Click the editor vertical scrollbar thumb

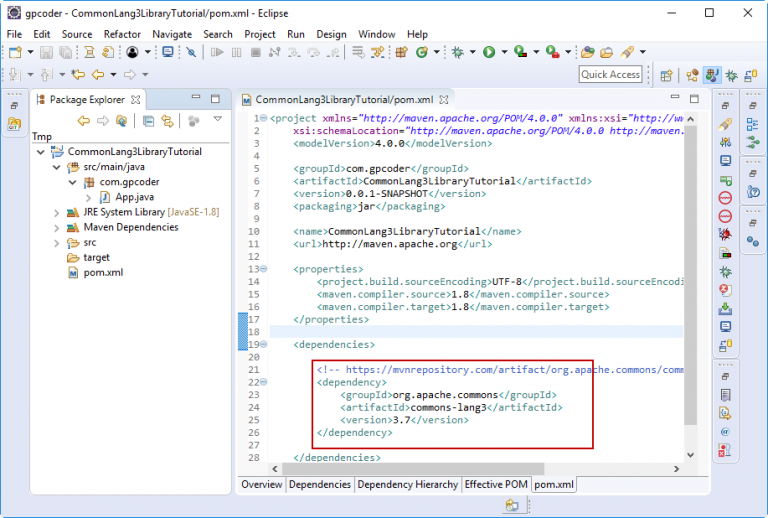tap(691, 275)
